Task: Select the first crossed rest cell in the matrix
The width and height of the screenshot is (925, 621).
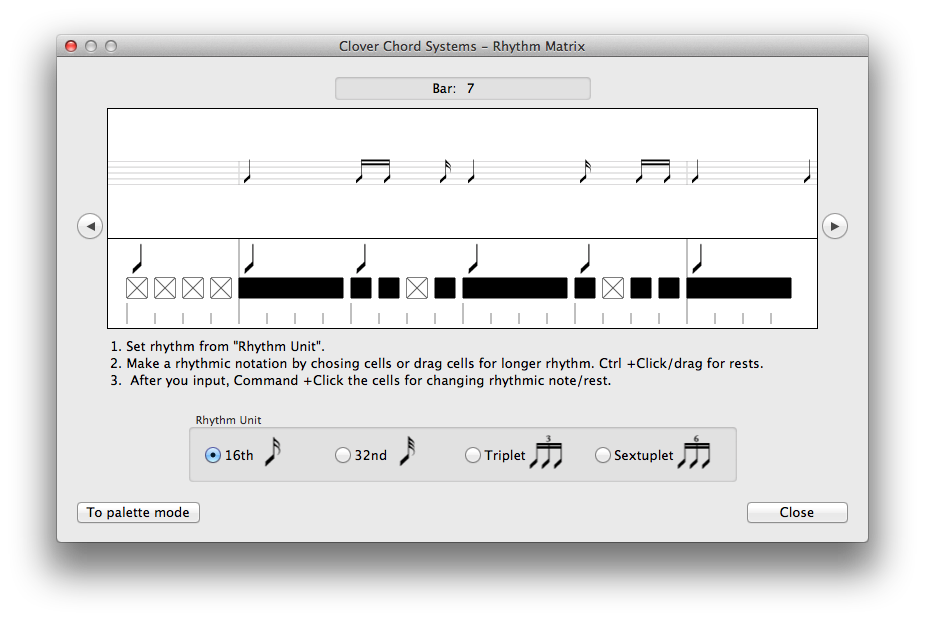Action: coord(137,288)
